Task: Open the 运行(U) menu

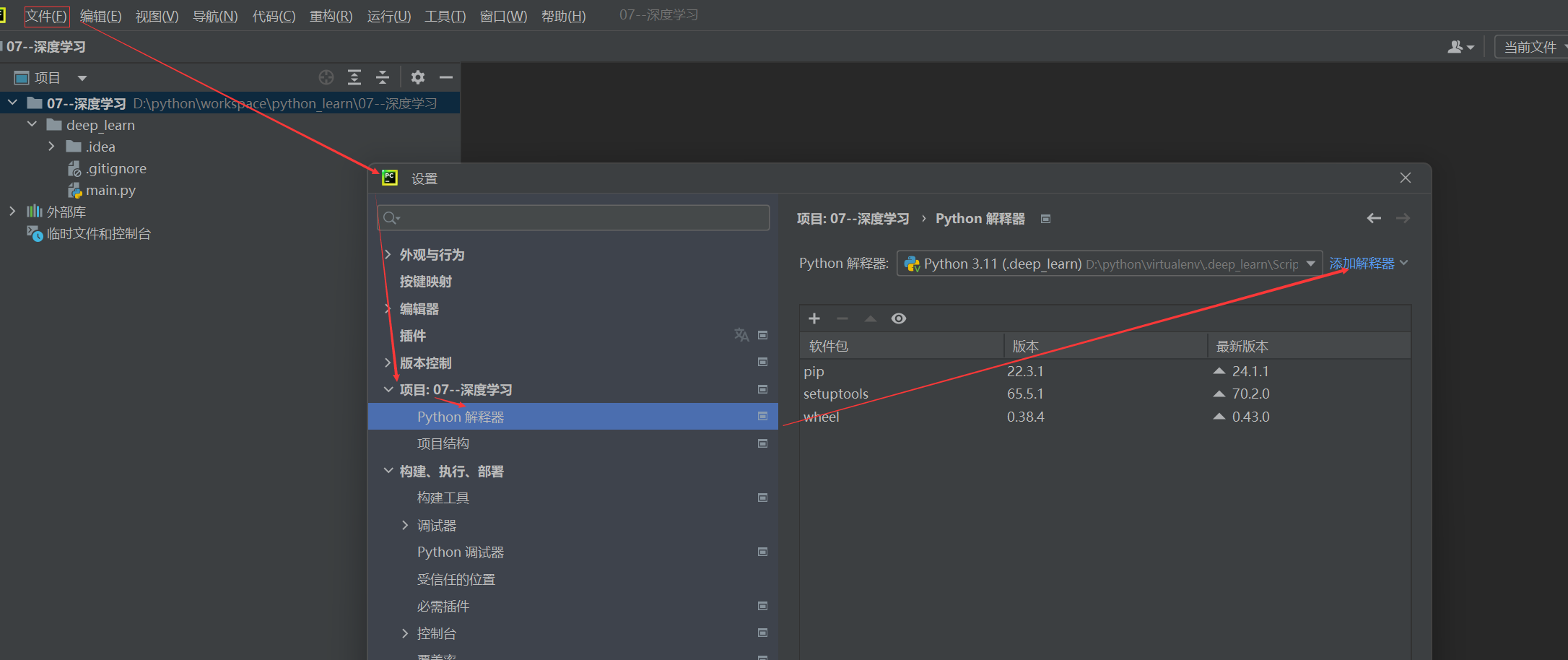Action: point(389,16)
